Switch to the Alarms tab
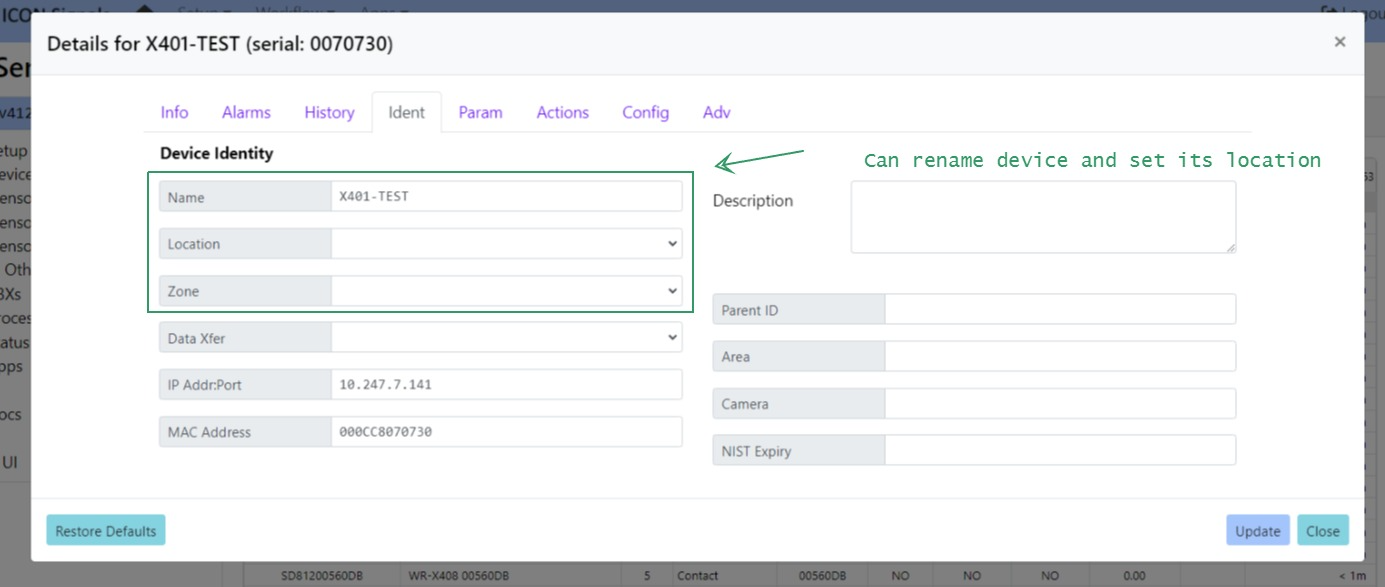 point(246,112)
